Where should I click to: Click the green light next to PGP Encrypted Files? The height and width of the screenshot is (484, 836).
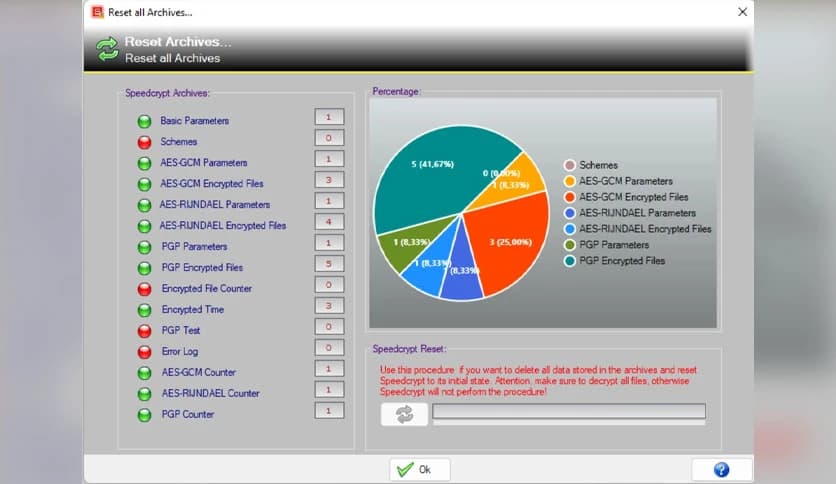coord(144,268)
